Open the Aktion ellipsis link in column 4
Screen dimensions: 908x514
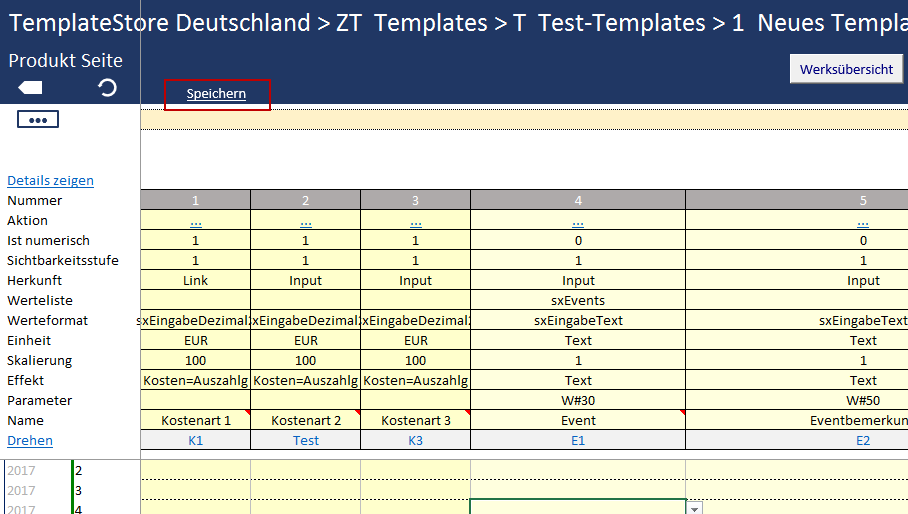[578, 221]
